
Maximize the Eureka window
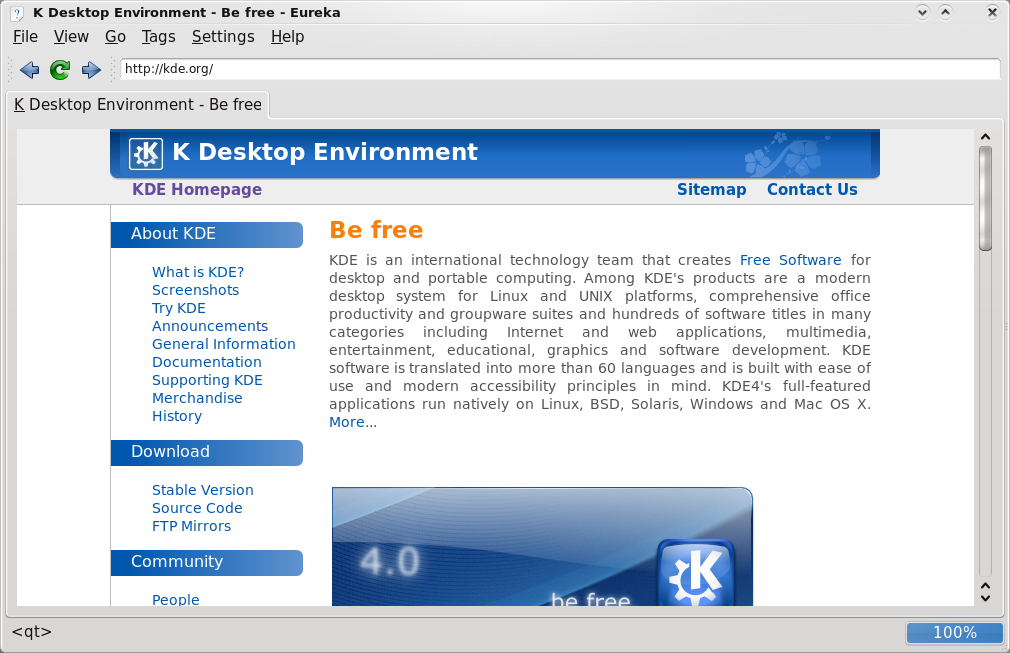946,12
